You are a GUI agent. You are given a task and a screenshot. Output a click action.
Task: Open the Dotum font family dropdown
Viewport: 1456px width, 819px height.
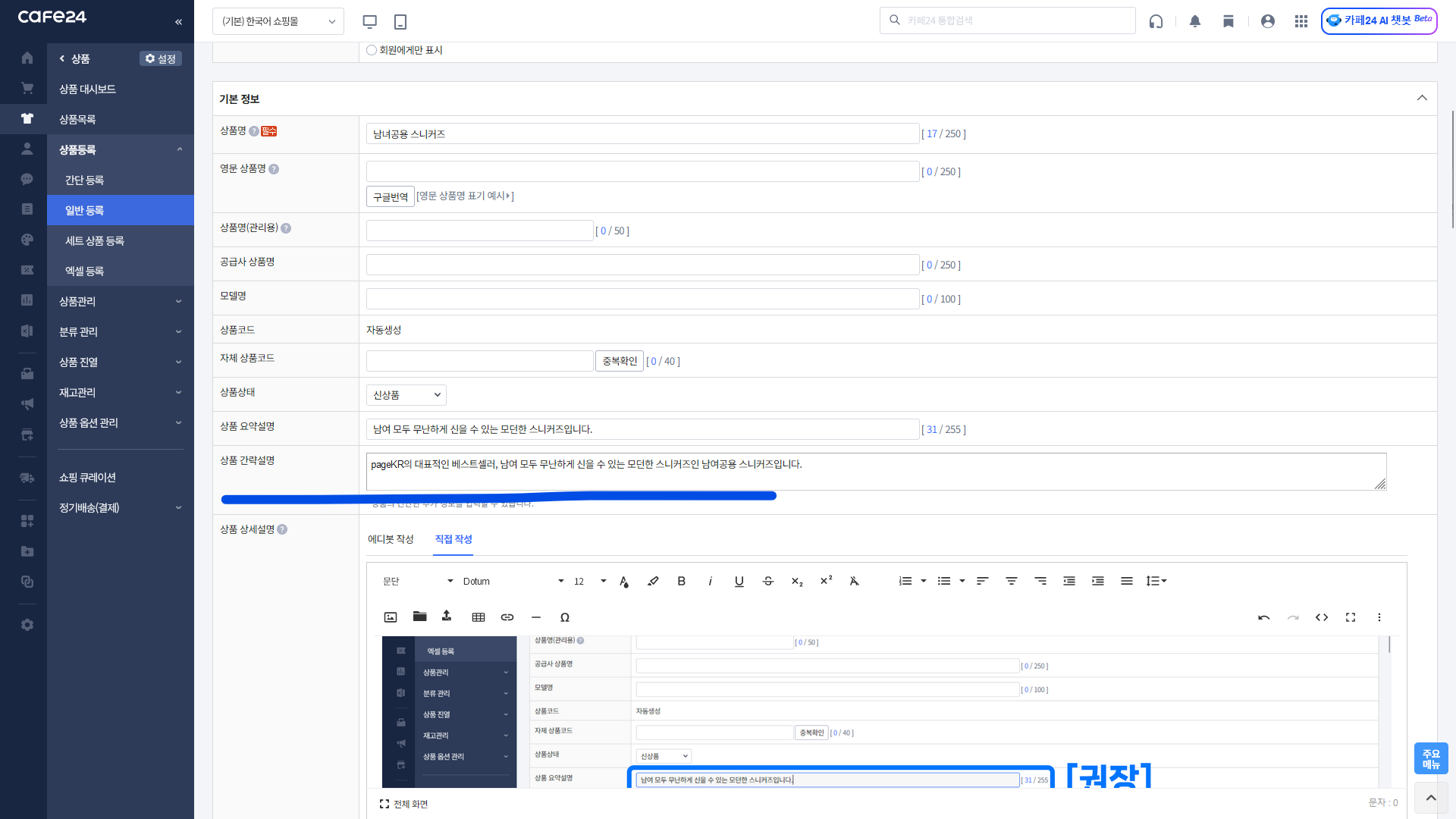(x=513, y=581)
